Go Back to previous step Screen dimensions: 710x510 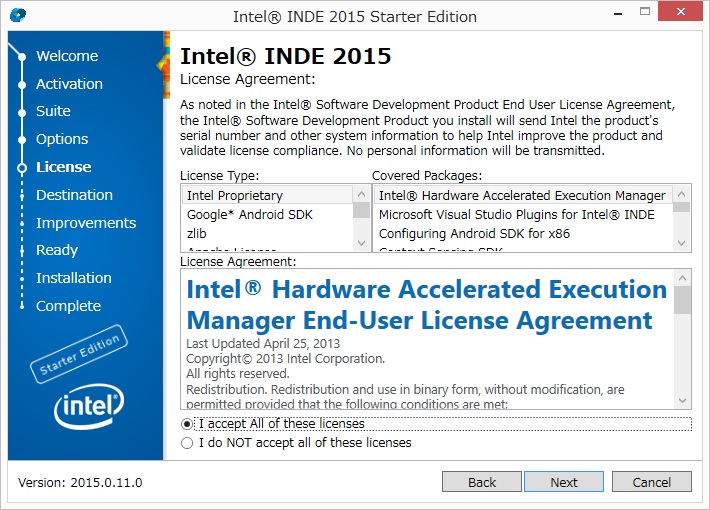click(x=482, y=482)
